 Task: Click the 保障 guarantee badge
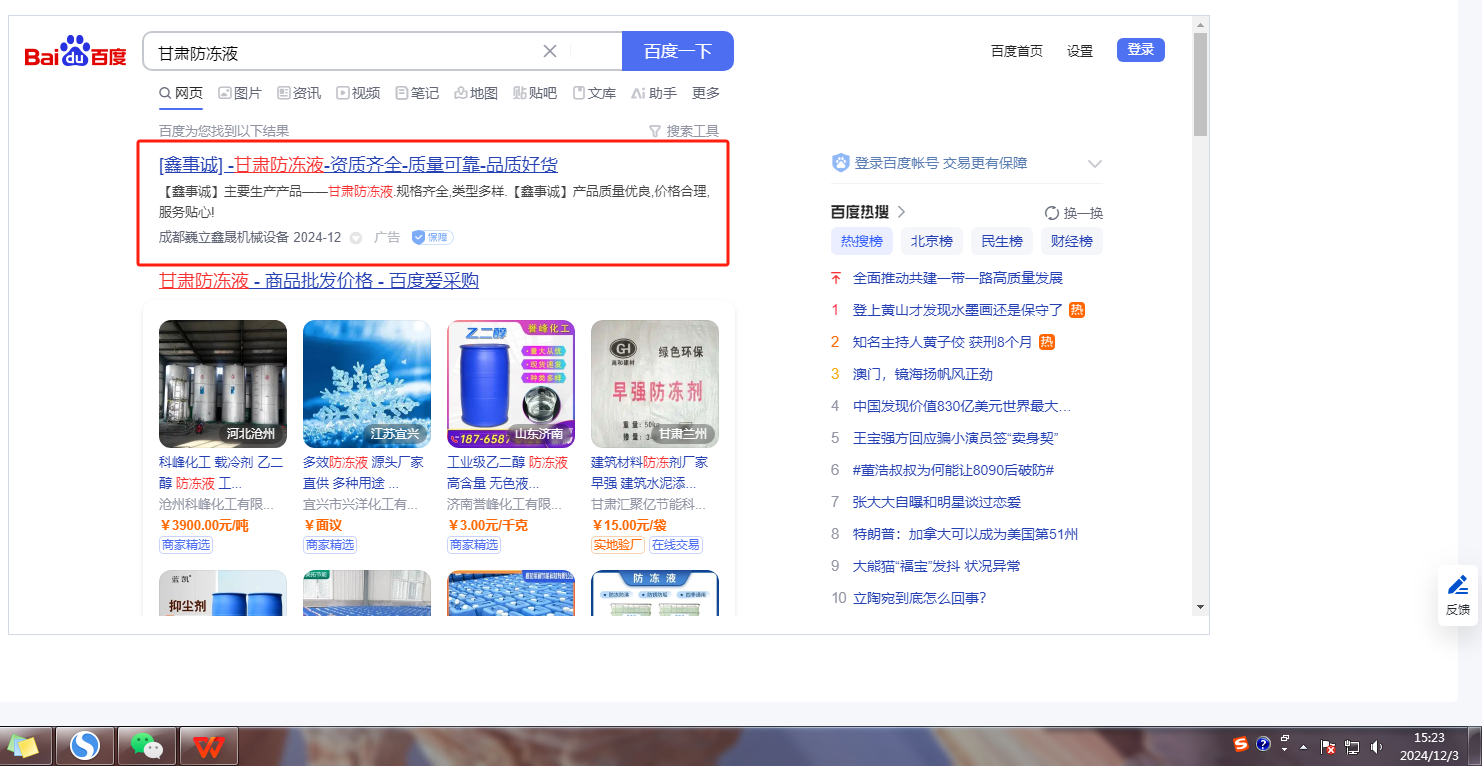click(432, 237)
